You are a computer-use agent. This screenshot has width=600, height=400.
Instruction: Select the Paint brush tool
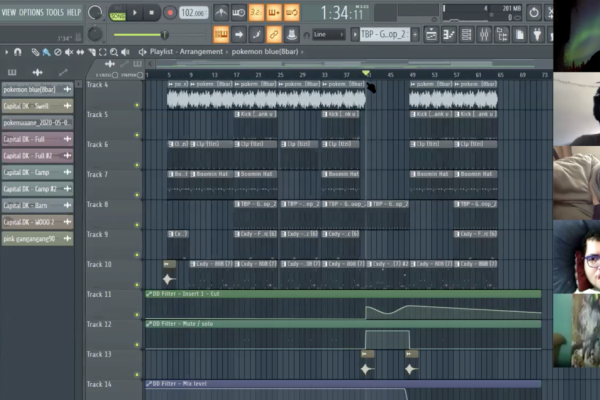pos(46,52)
